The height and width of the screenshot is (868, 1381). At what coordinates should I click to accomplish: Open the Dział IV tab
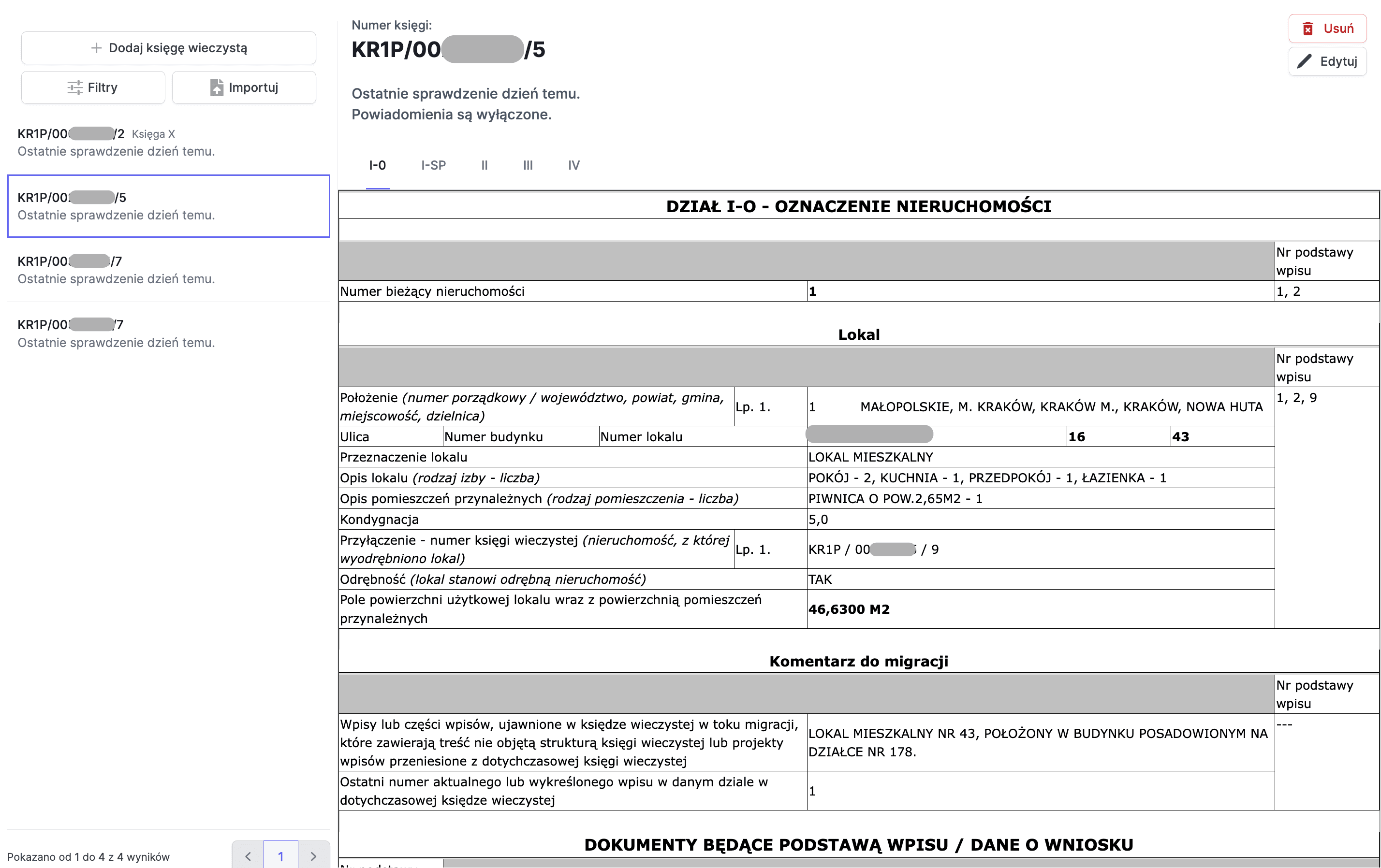573,165
